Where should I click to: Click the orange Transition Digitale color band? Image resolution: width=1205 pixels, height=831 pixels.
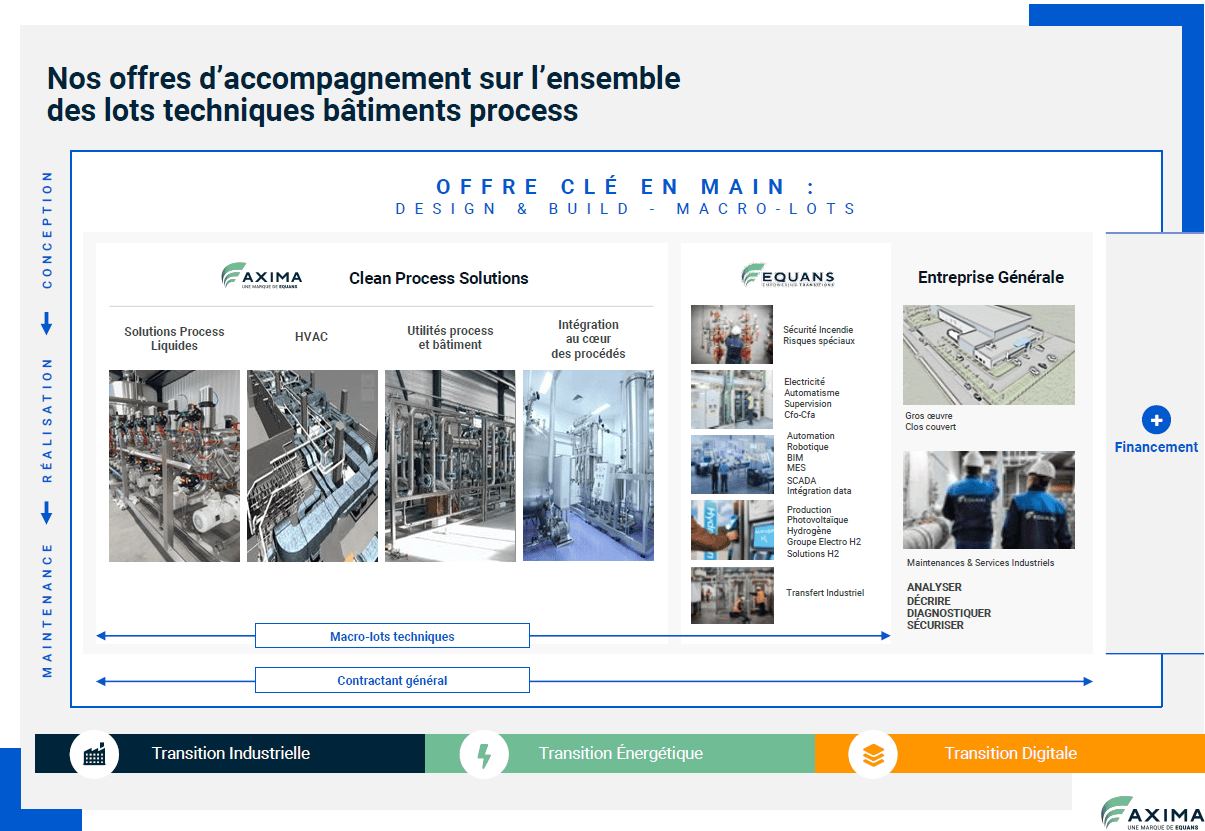(1010, 754)
